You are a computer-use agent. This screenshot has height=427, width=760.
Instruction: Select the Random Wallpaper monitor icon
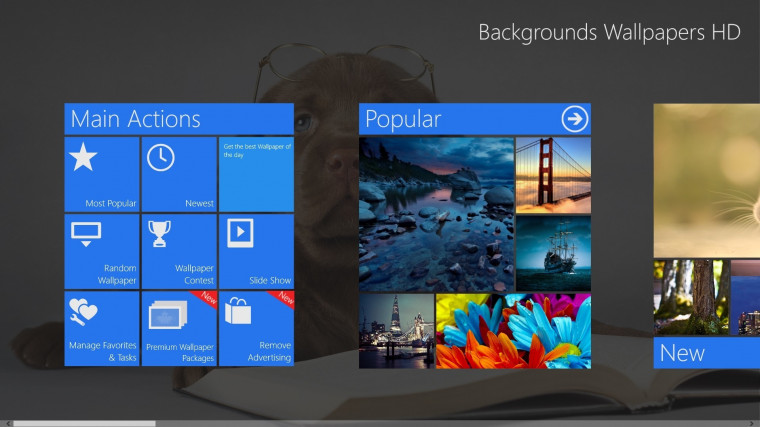(86, 234)
